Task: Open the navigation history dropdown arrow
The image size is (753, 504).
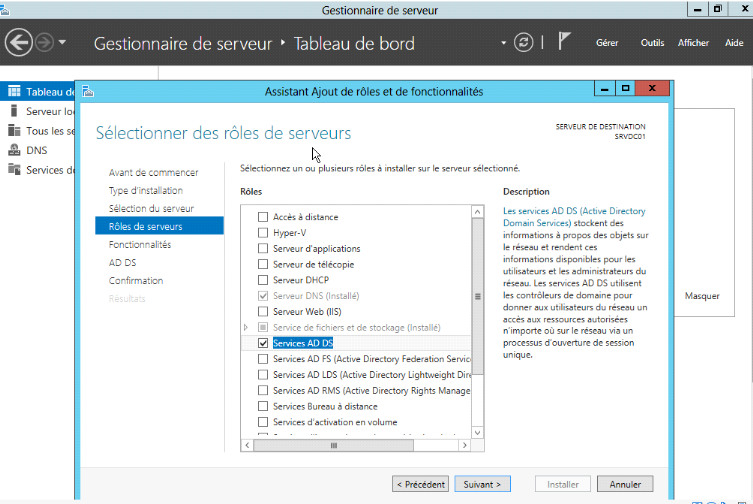Action: [62, 42]
